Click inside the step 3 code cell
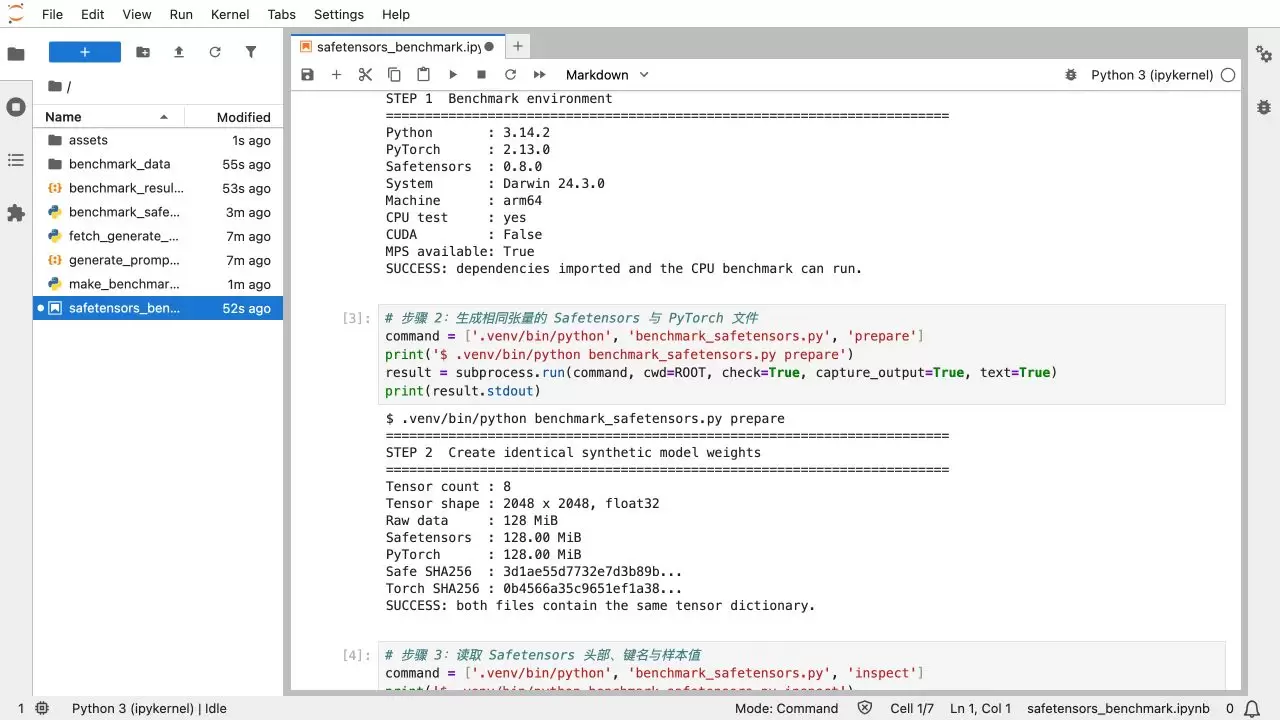 [x=801, y=666]
